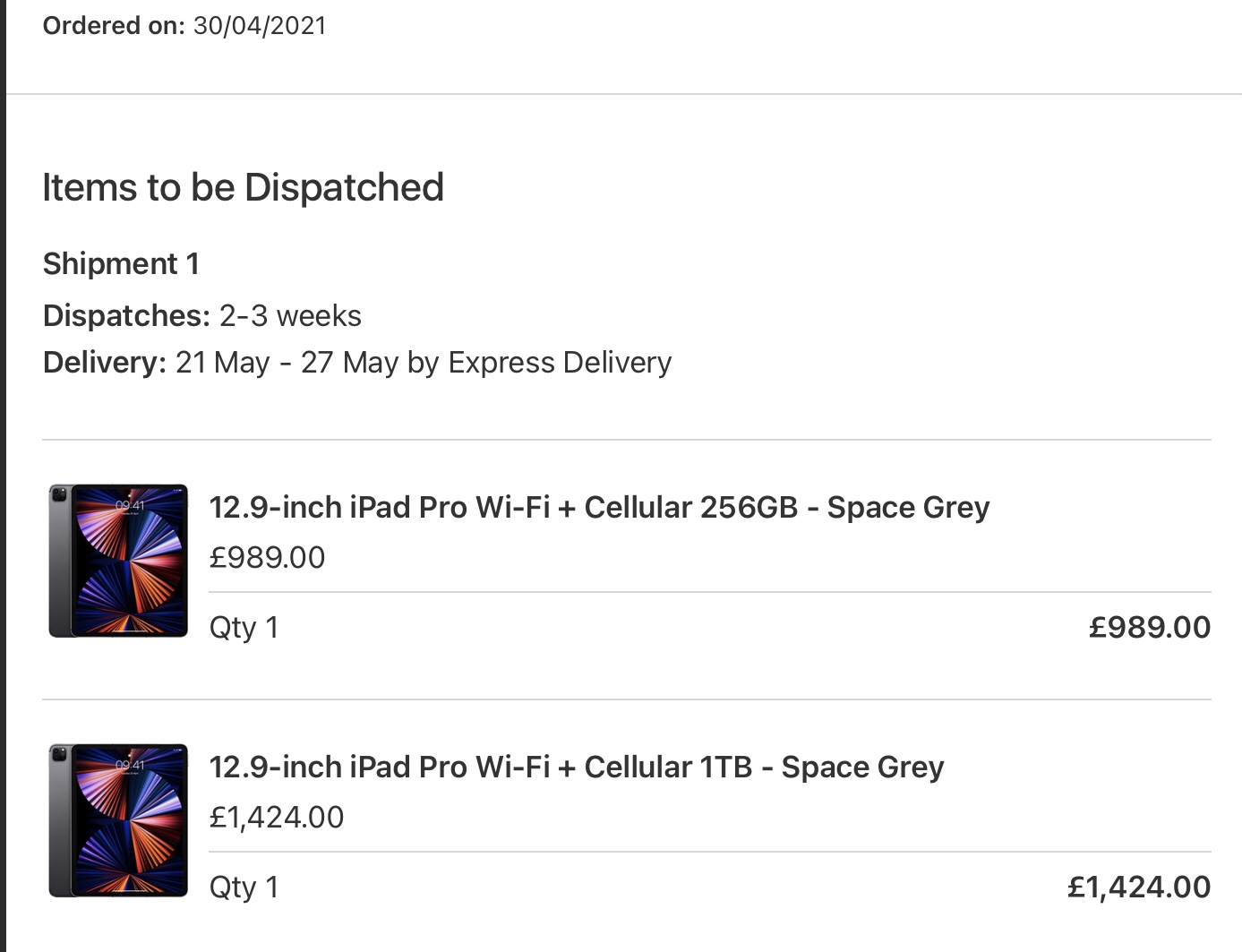This screenshot has width=1242, height=952.
Task: Click Qty 1 for the 1TB iPad
Action: click(x=244, y=888)
